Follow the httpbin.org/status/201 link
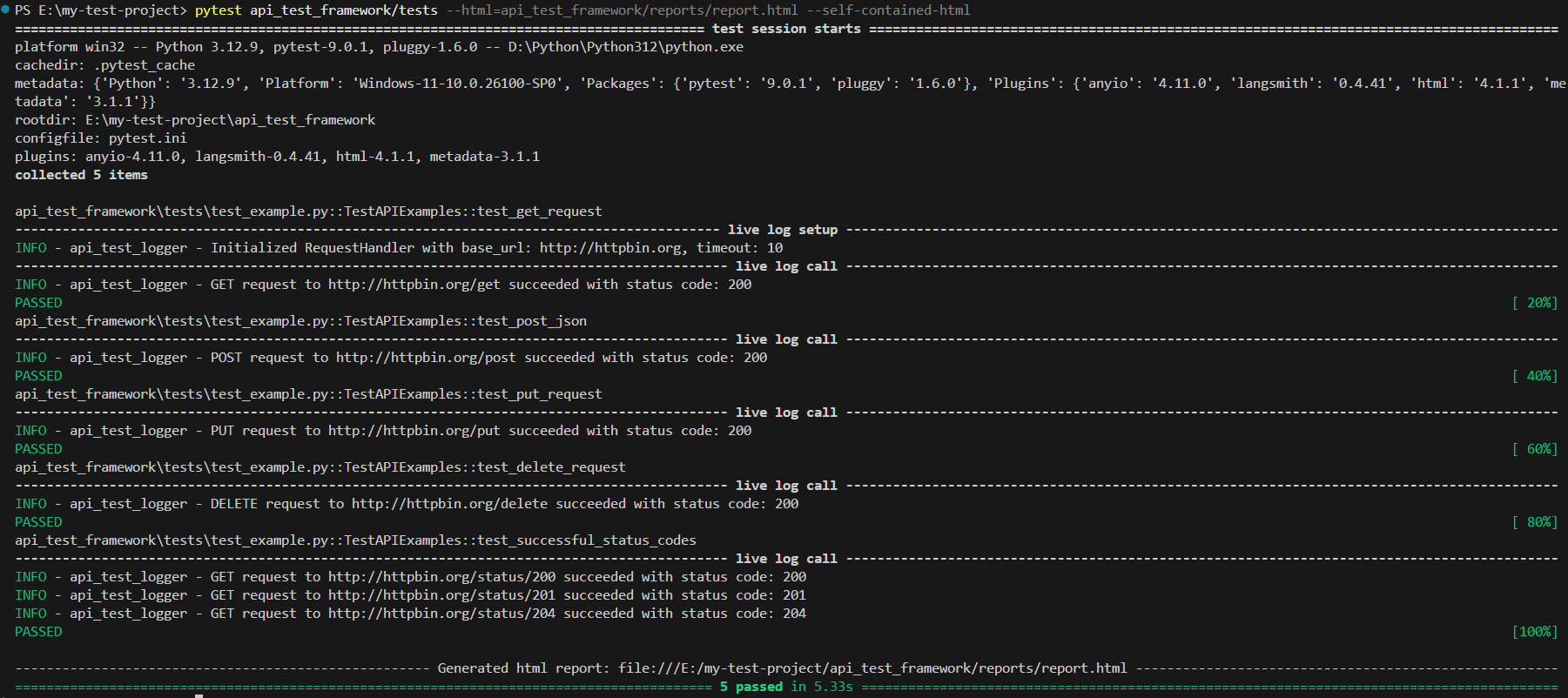Image resolution: width=1568 pixels, height=698 pixels. coord(441,595)
